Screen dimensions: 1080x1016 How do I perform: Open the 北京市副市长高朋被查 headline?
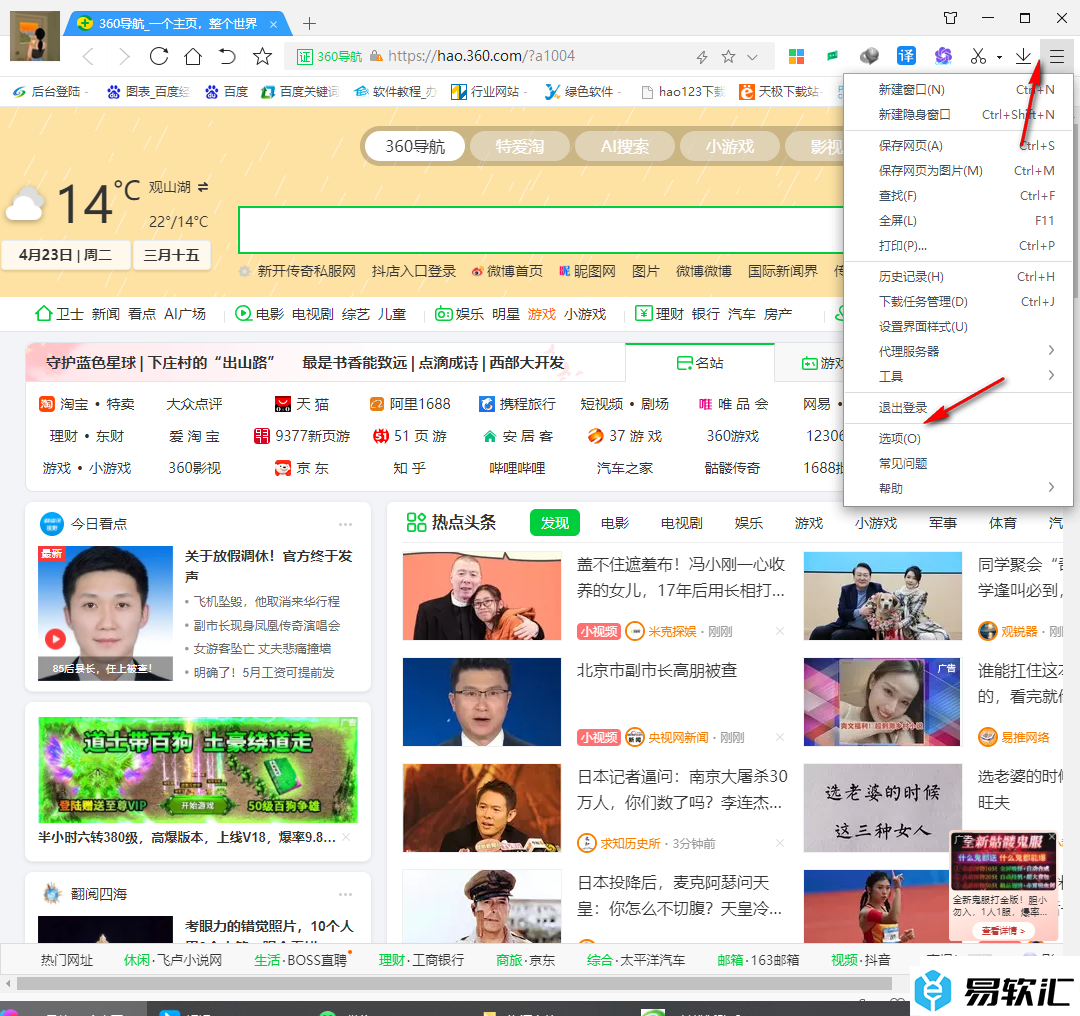[656, 670]
